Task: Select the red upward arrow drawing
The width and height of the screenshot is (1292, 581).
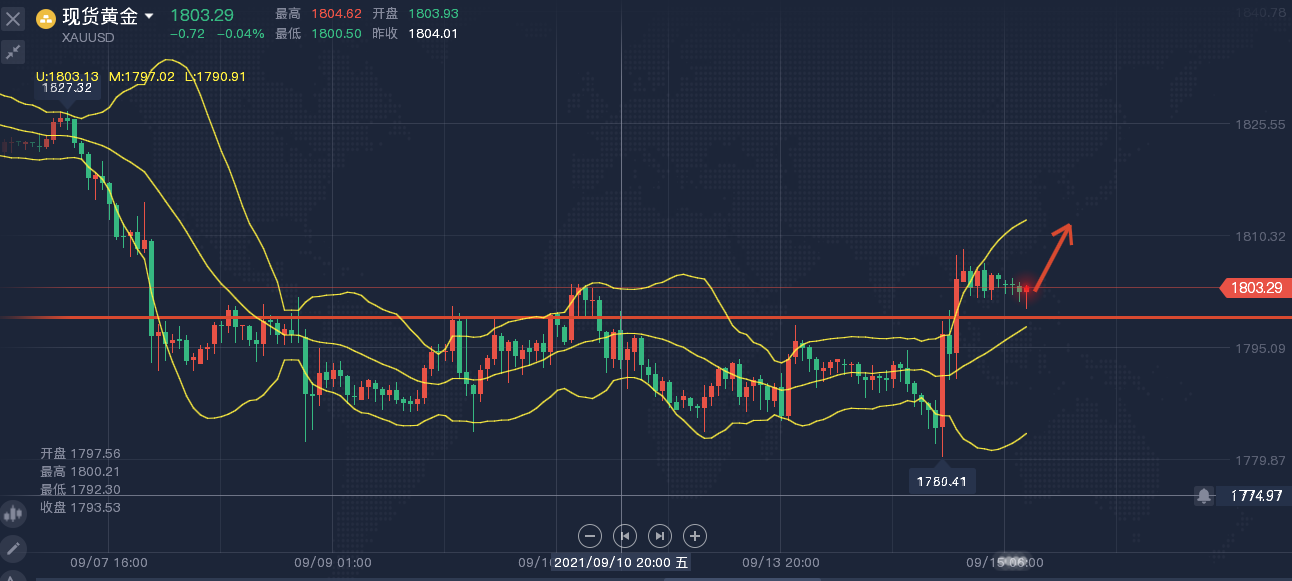Action: pyautogui.click(x=1054, y=256)
